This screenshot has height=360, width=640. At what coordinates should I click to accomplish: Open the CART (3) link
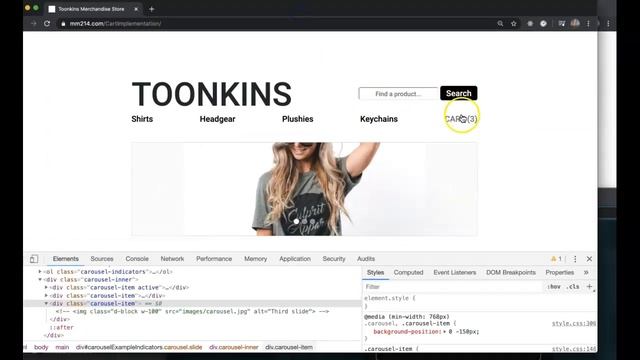pyautogui.click(x=460, y=119)
